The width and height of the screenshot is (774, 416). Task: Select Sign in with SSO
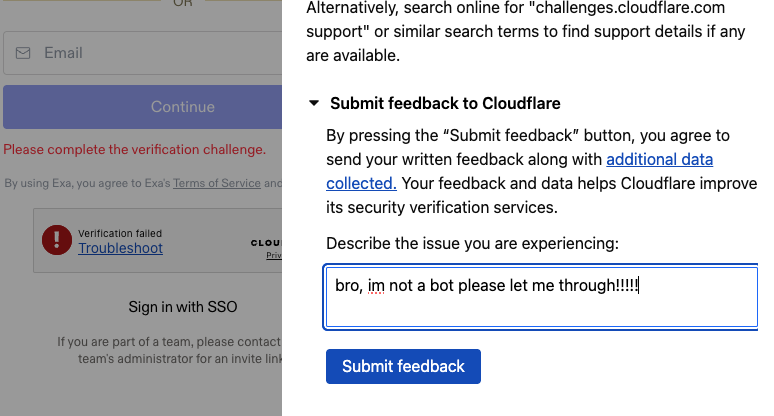click(183, 307)
